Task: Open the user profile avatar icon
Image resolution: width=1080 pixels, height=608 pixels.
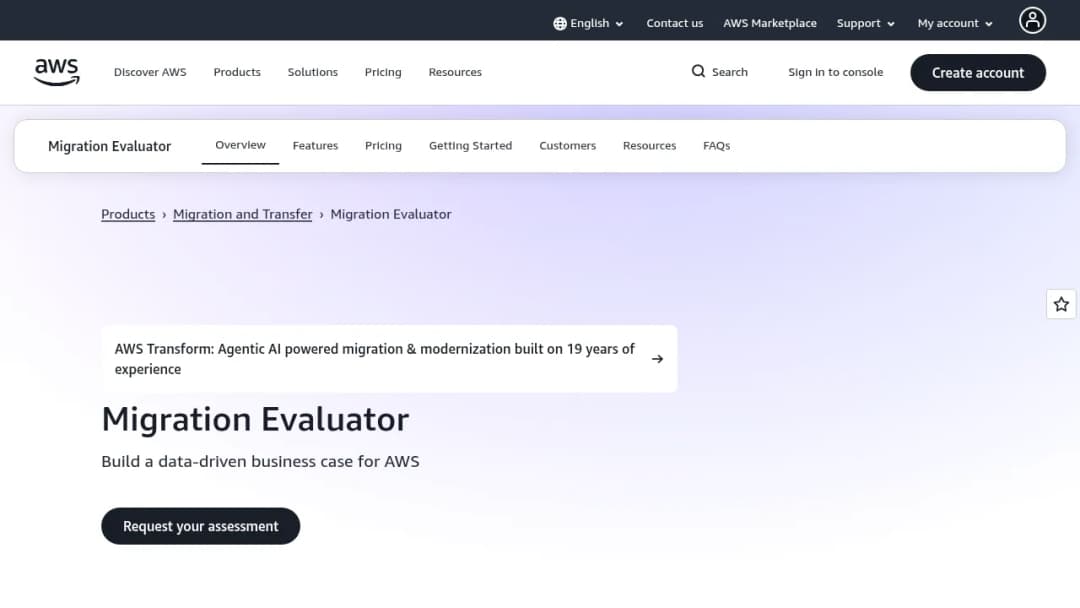Action: (x=1032, y=20)
